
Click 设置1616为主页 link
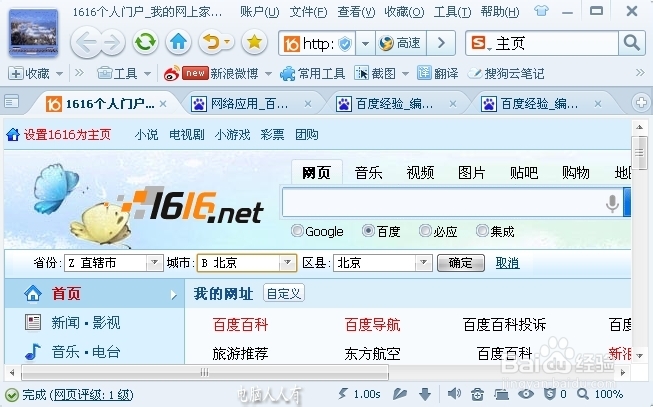click(67, 135)
